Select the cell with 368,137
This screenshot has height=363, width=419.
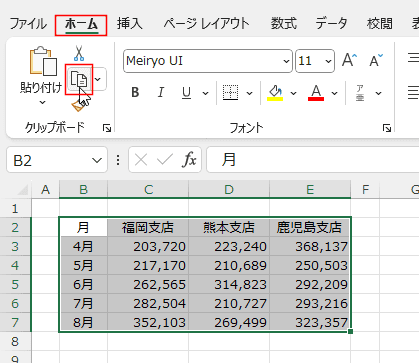click(310, 246)
